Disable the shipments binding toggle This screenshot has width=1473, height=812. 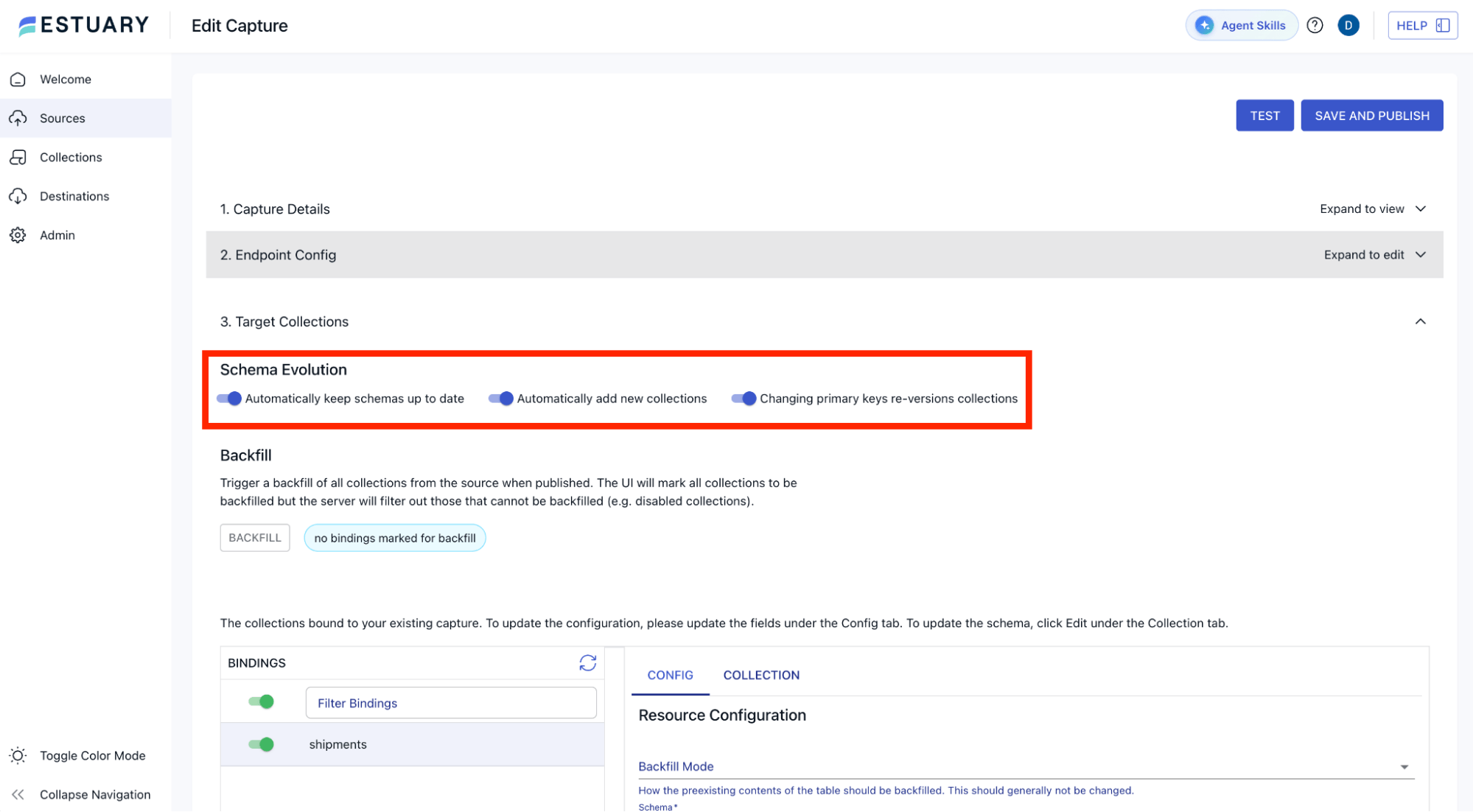(x=261, y=744)
